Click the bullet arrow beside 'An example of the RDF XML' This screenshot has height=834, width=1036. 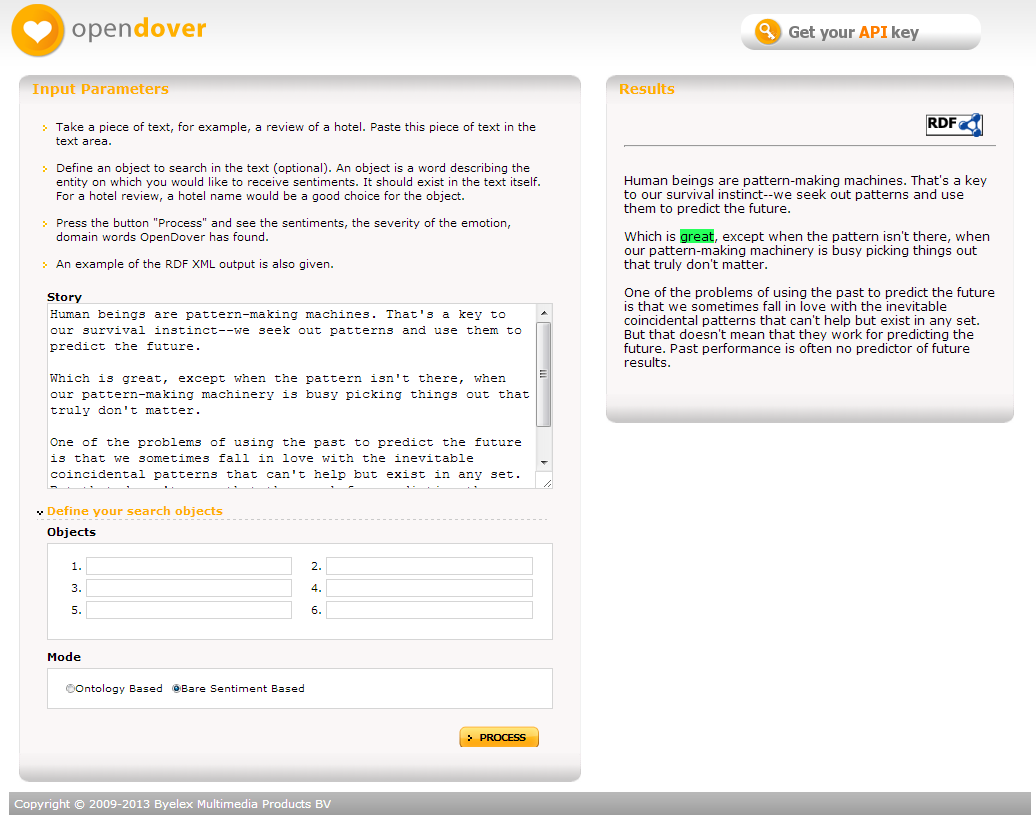45,265
